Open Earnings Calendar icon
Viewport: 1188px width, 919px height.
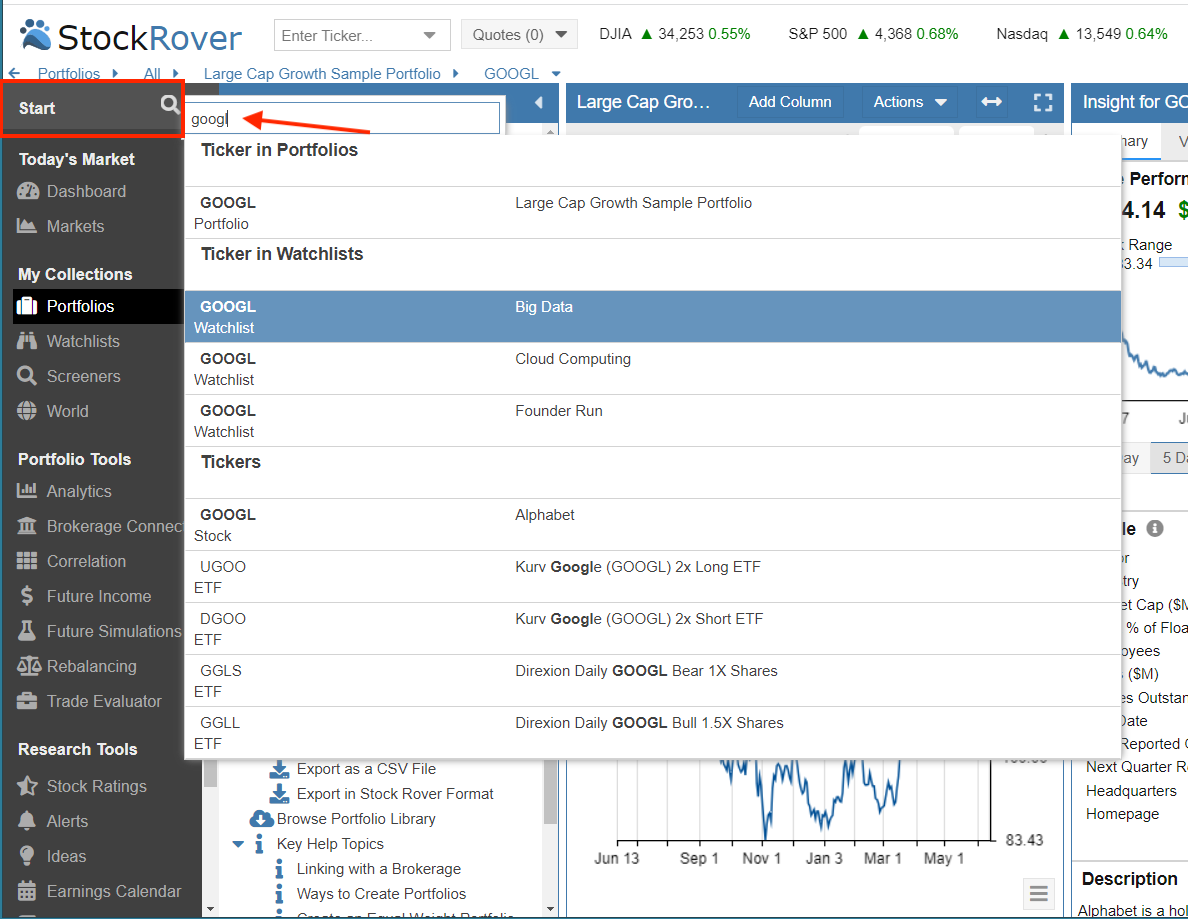point(27,891)
